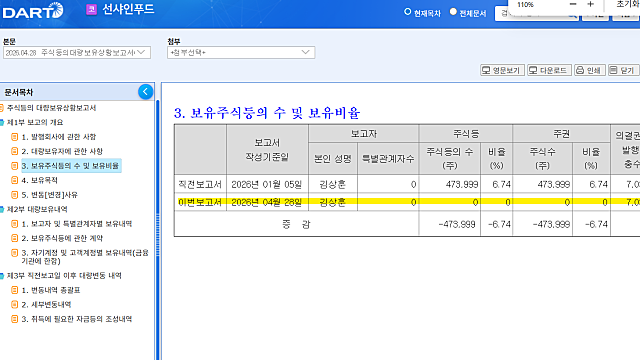The width and height of the screenshot is (640, 360).
Task: Click 김상훈 in the 이번보고서 row
Action: coord(333,202)
